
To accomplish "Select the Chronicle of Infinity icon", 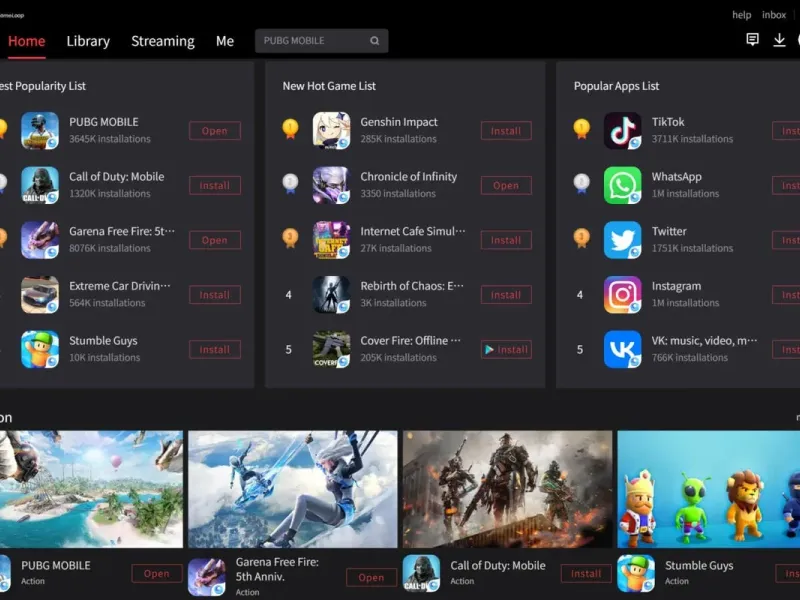I will (331, 185).
